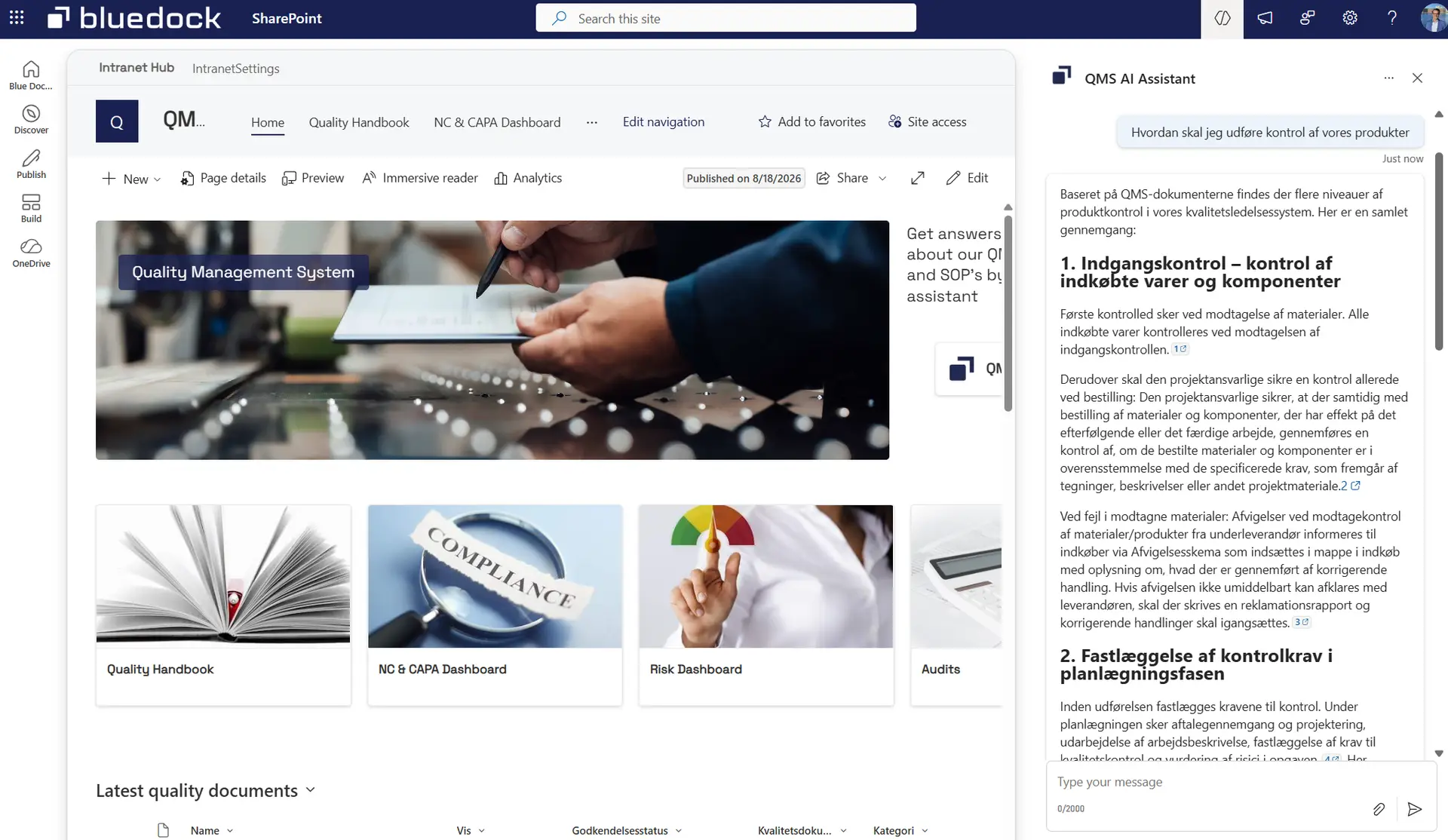Click the Quality Management System hero banner

pos(492,340)
